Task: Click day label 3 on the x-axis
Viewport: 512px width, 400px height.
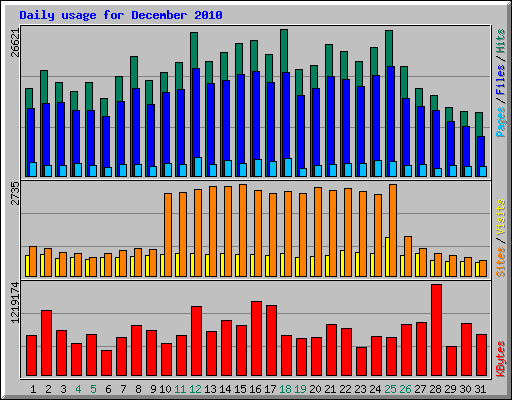Action: tap(63, 389)
